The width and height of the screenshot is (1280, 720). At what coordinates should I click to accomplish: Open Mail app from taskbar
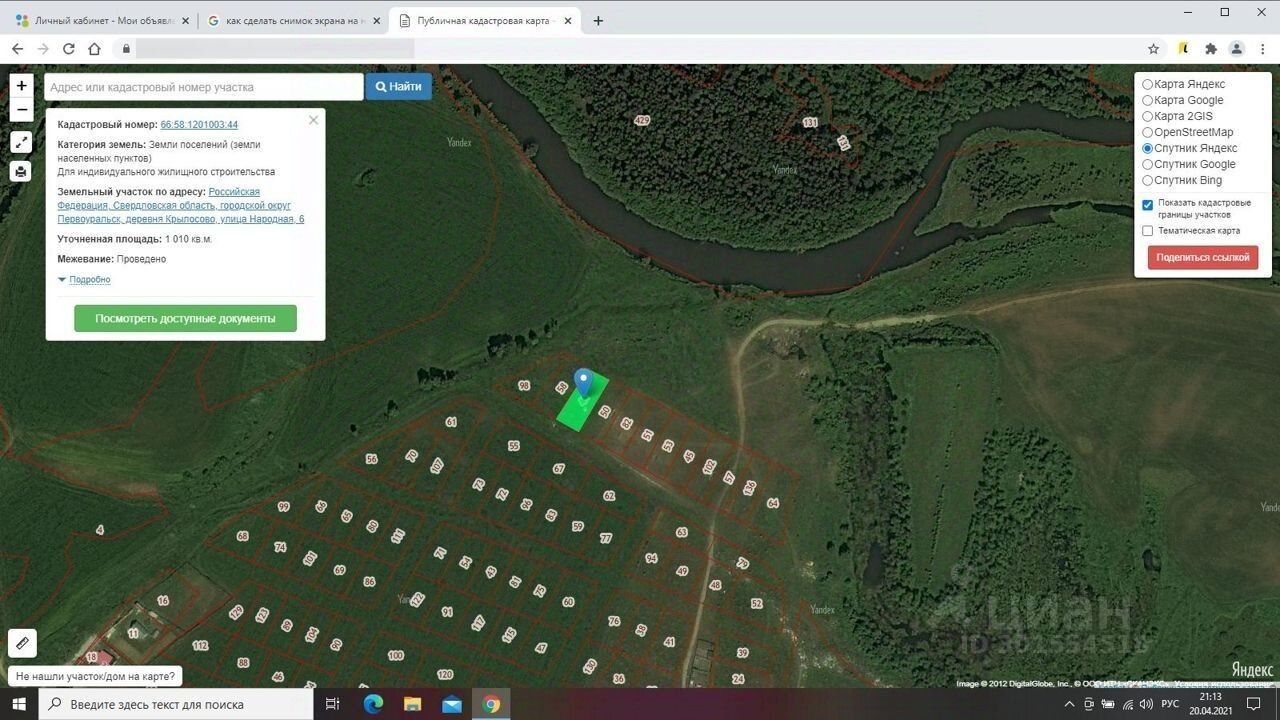(x=451, y=704)
